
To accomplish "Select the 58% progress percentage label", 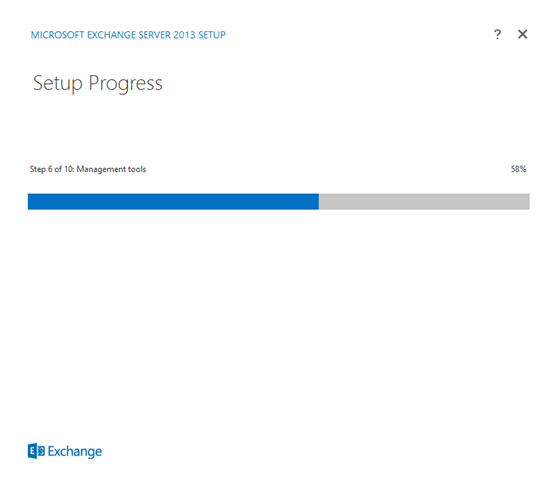I will click(518, 169).
